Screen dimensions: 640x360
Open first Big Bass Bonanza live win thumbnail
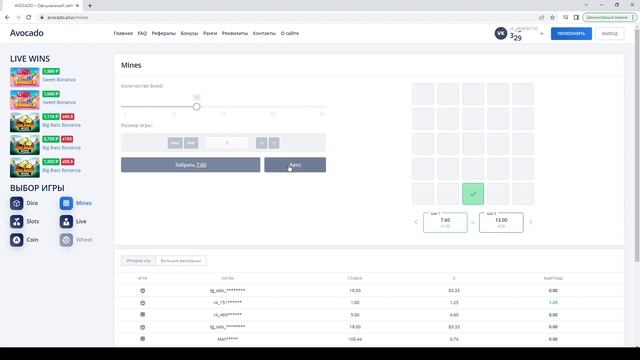[x=25, y=122]
